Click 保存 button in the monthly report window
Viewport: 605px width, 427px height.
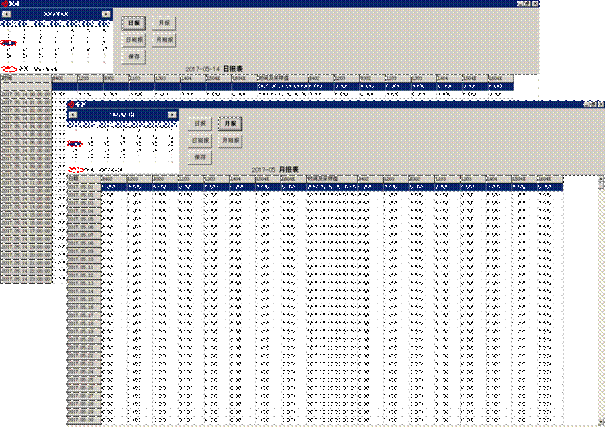(201, 157)
